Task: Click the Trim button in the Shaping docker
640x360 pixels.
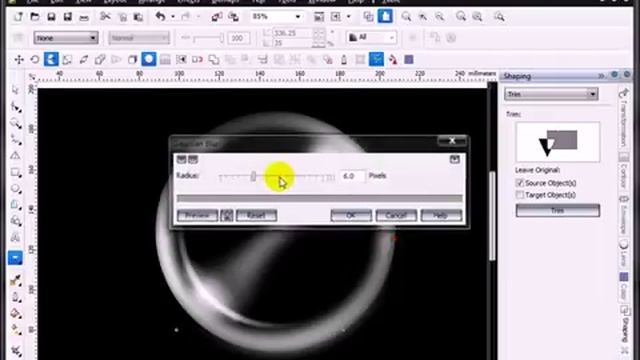Action: click(x=558, y=211)
